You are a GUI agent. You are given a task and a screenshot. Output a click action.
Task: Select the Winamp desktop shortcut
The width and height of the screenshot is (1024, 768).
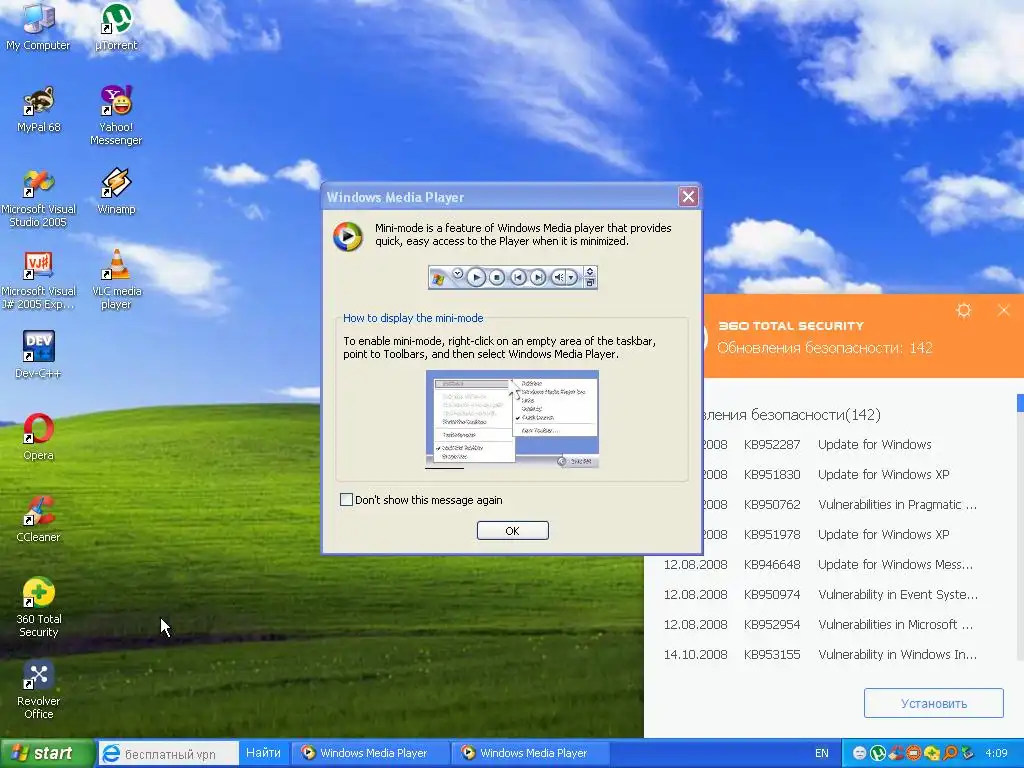116,191
